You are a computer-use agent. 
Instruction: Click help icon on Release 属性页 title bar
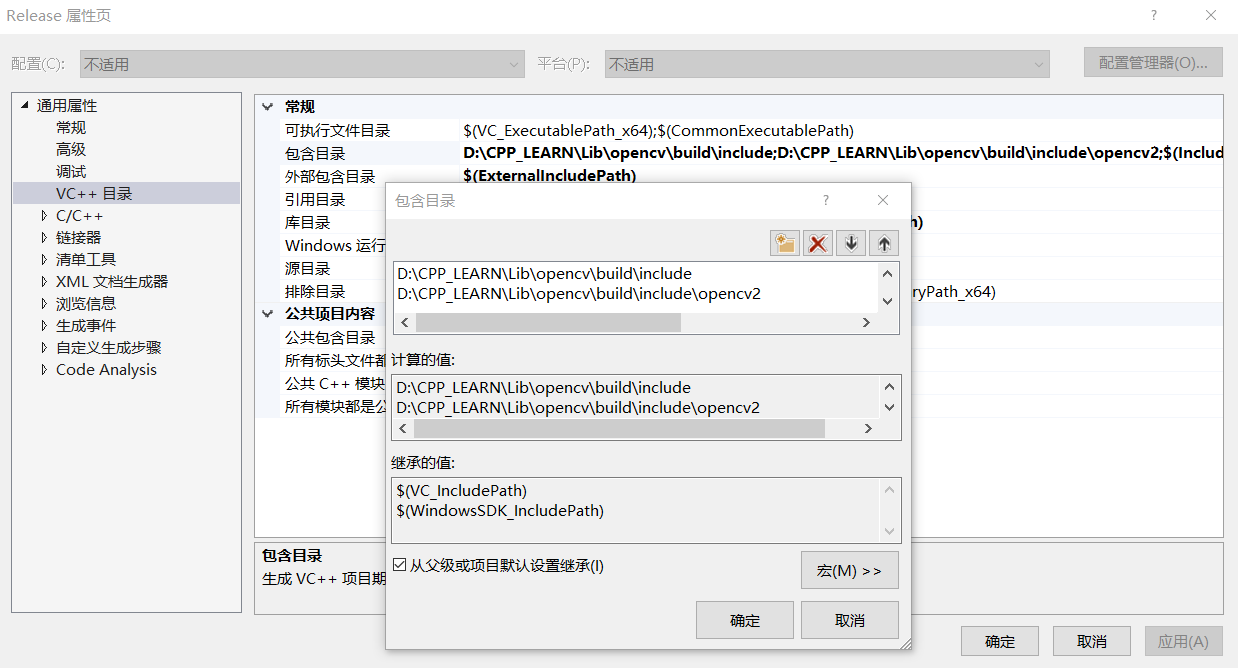(x=1153, y=15)
